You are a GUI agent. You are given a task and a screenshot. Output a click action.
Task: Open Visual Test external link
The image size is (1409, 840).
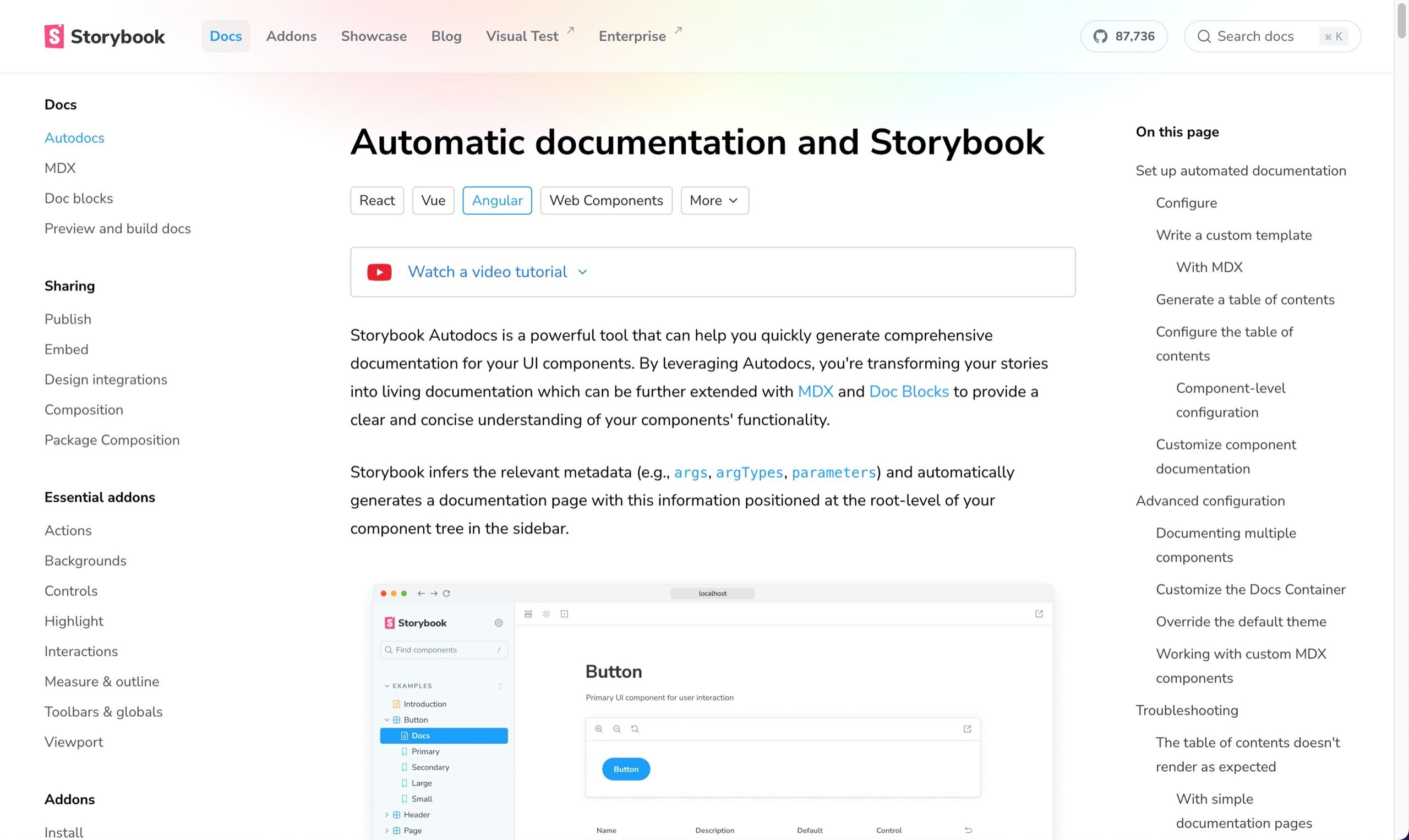529,36
